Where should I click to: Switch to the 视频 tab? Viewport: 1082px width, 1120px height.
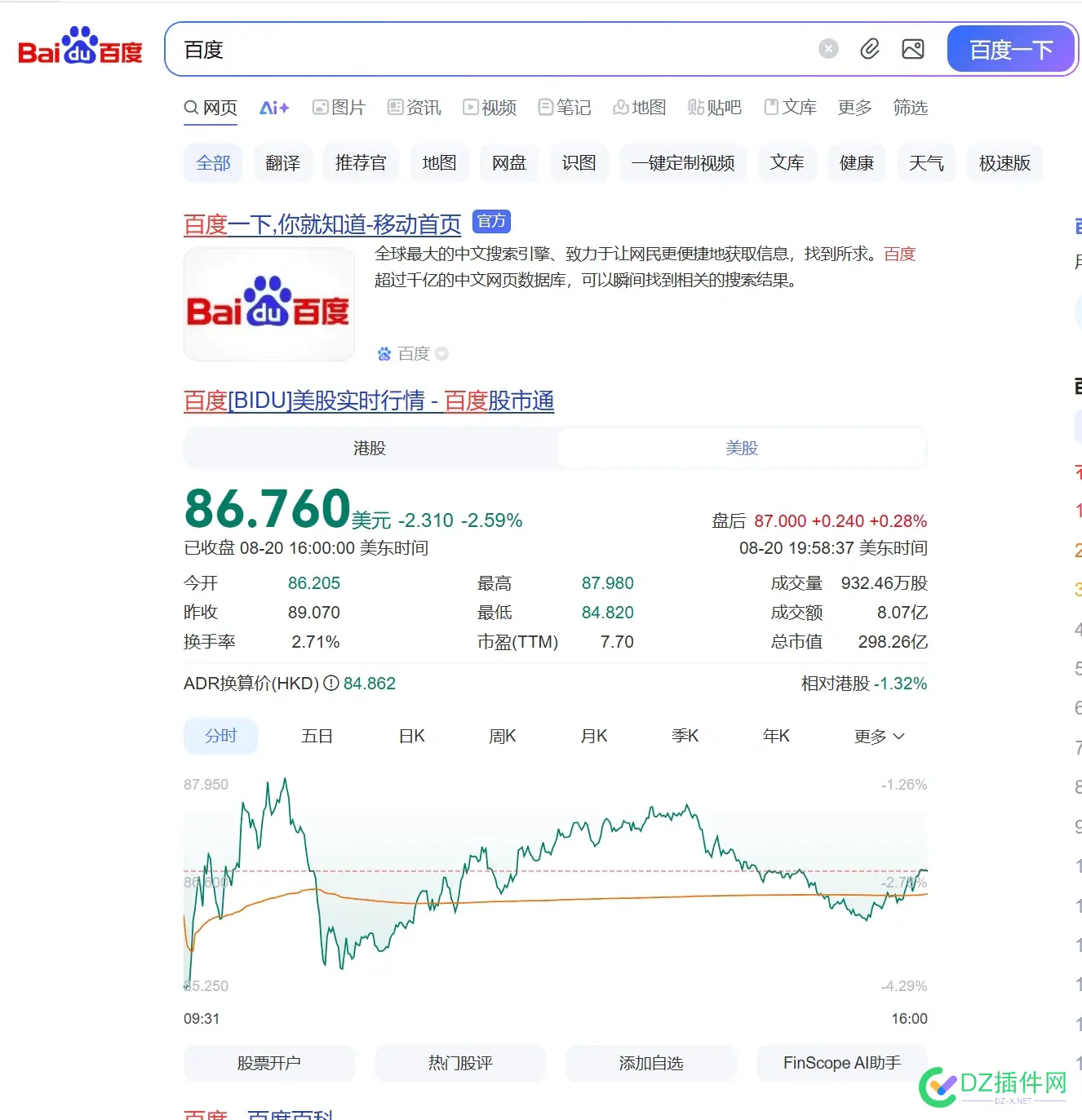point(490,108)
